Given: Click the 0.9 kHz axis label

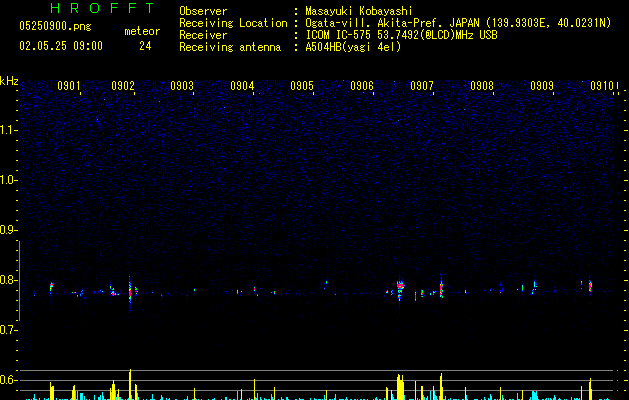Looking at the screenshot, I should point(8,230).
